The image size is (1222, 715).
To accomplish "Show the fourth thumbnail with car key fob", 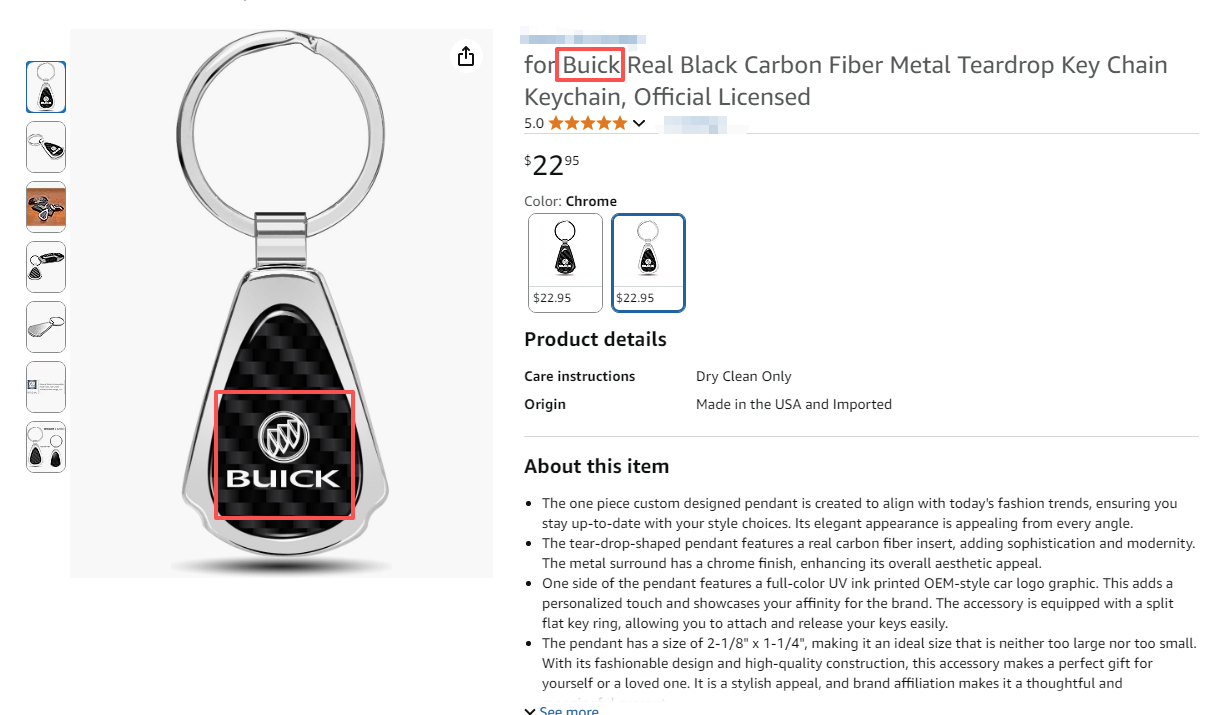I will 46,267.
